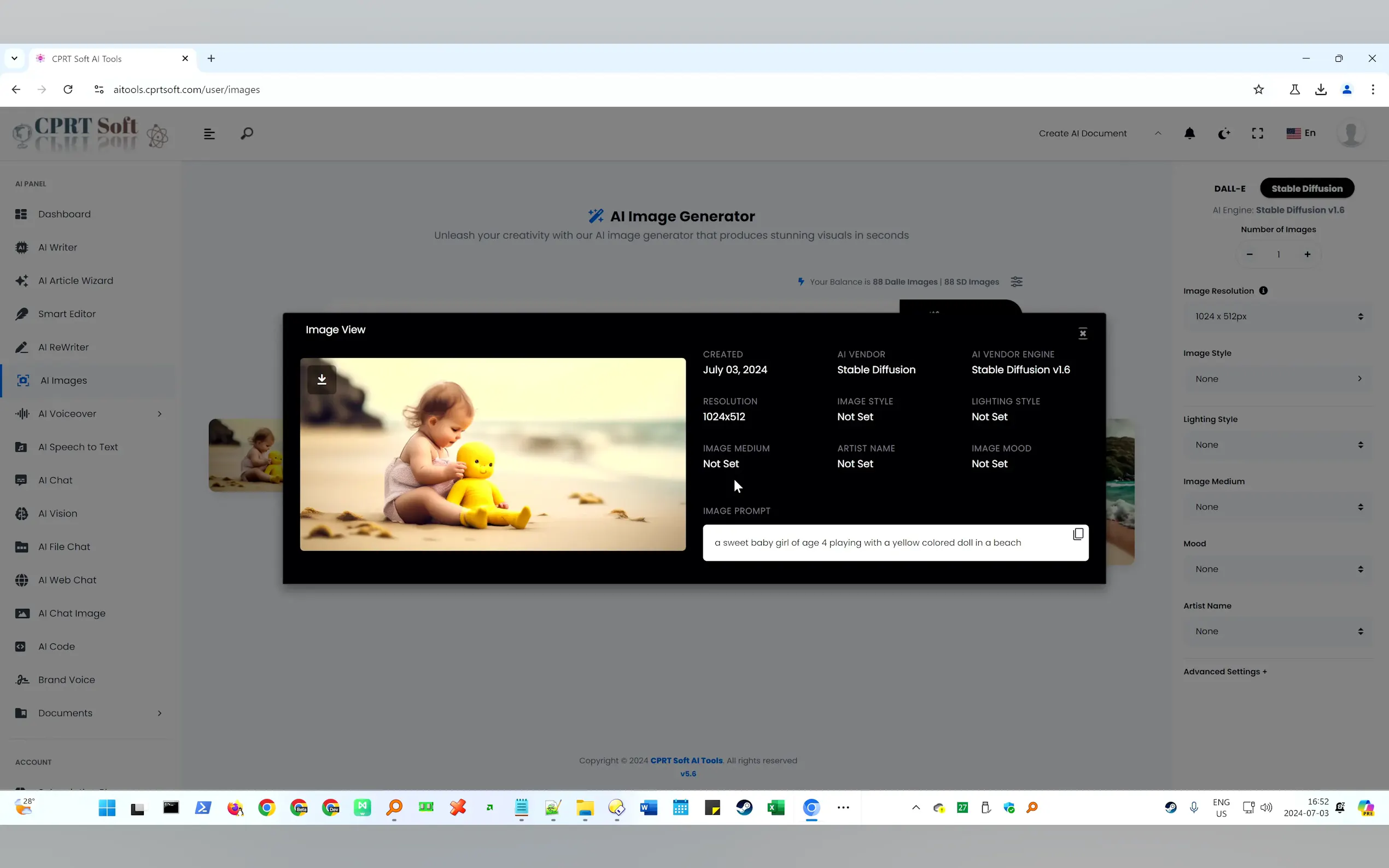This screenshot has width=1389, height=868.
Task: Open Image Resolution dropdown
Action: (1277, 316)
